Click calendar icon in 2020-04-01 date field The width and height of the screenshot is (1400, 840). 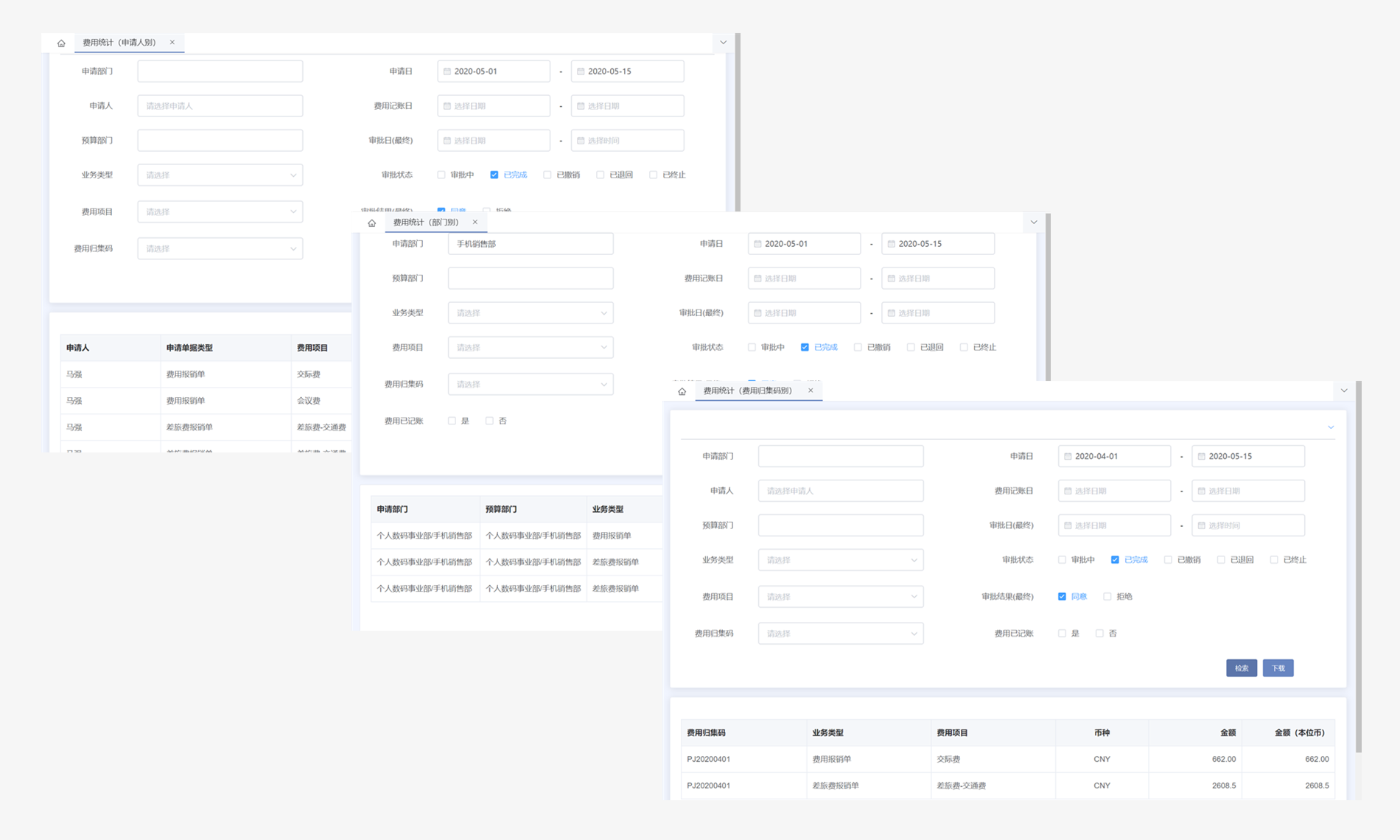tap(1068, 457)
